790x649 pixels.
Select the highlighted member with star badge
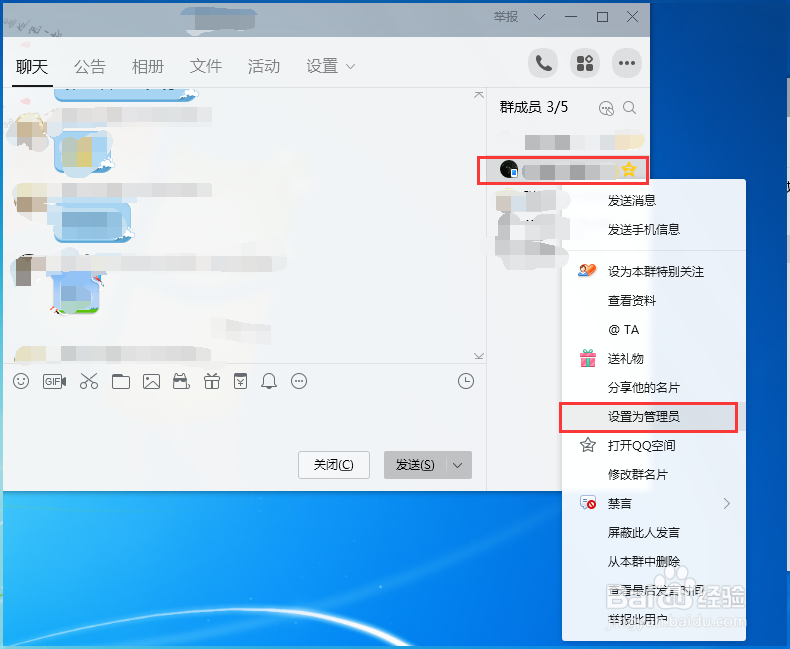(563, 170)
